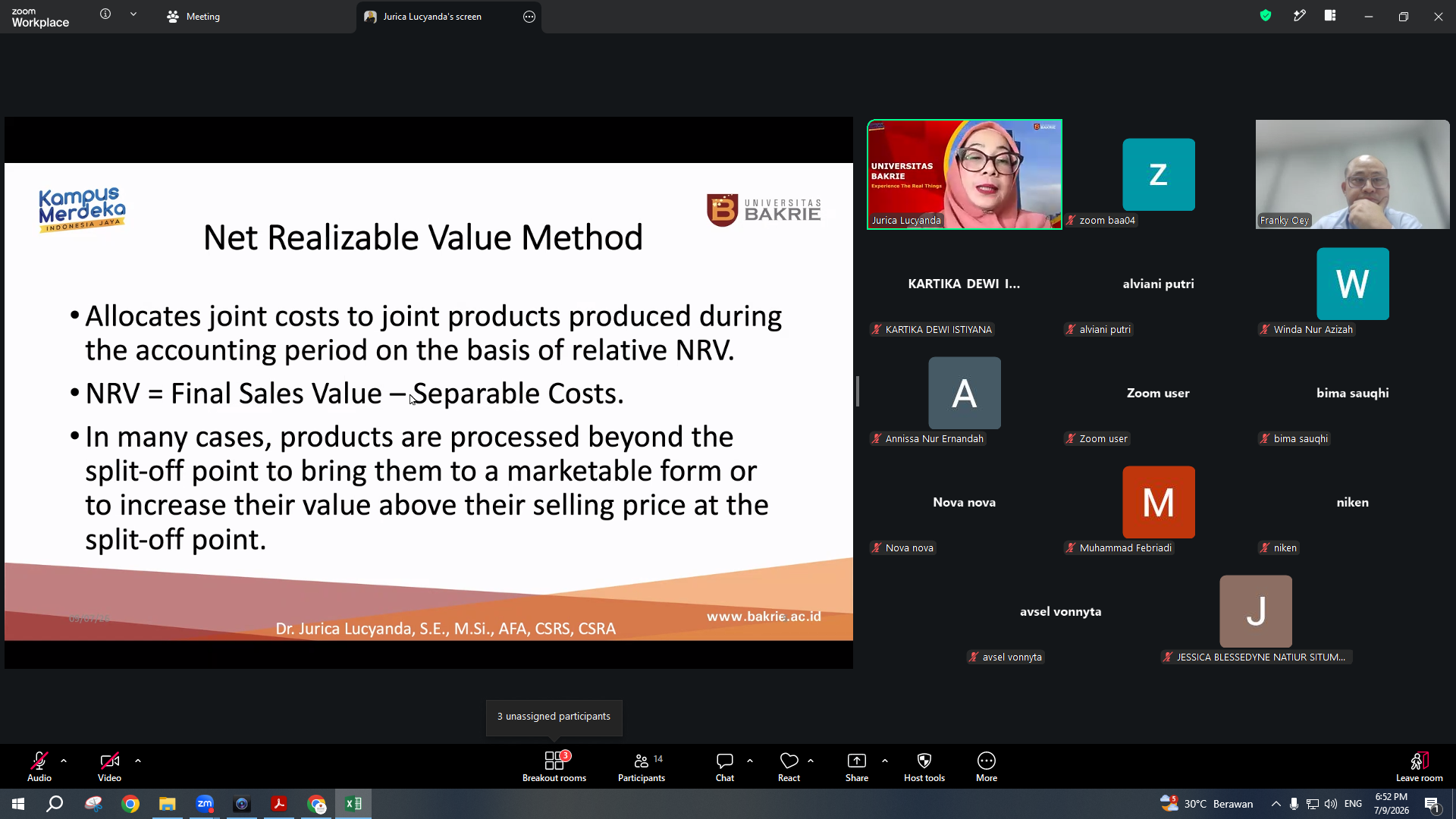Expand the video settings arrow

[138, 761]
